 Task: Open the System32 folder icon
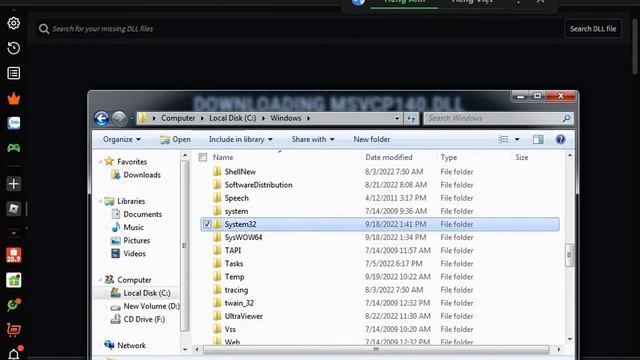(x=217, y=224)
